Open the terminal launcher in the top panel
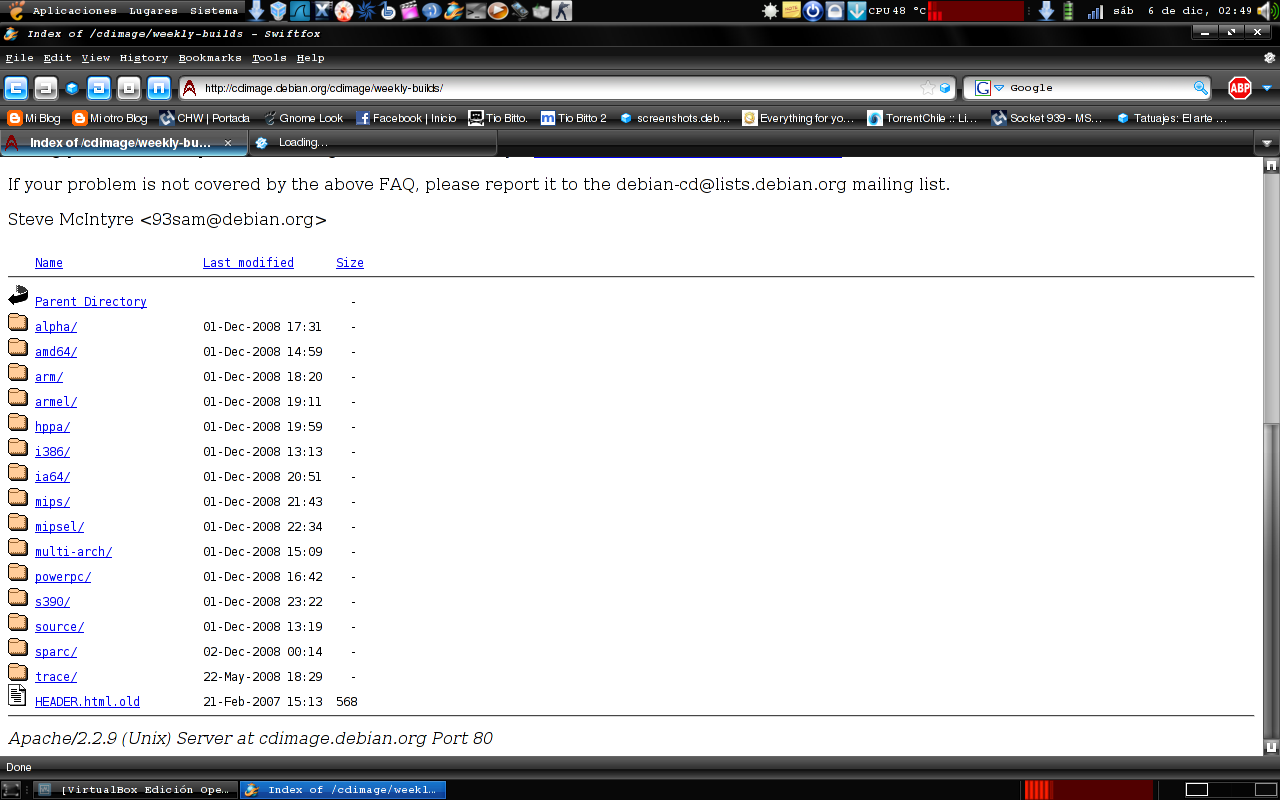 pyautogui.click(x=475, y=11)
